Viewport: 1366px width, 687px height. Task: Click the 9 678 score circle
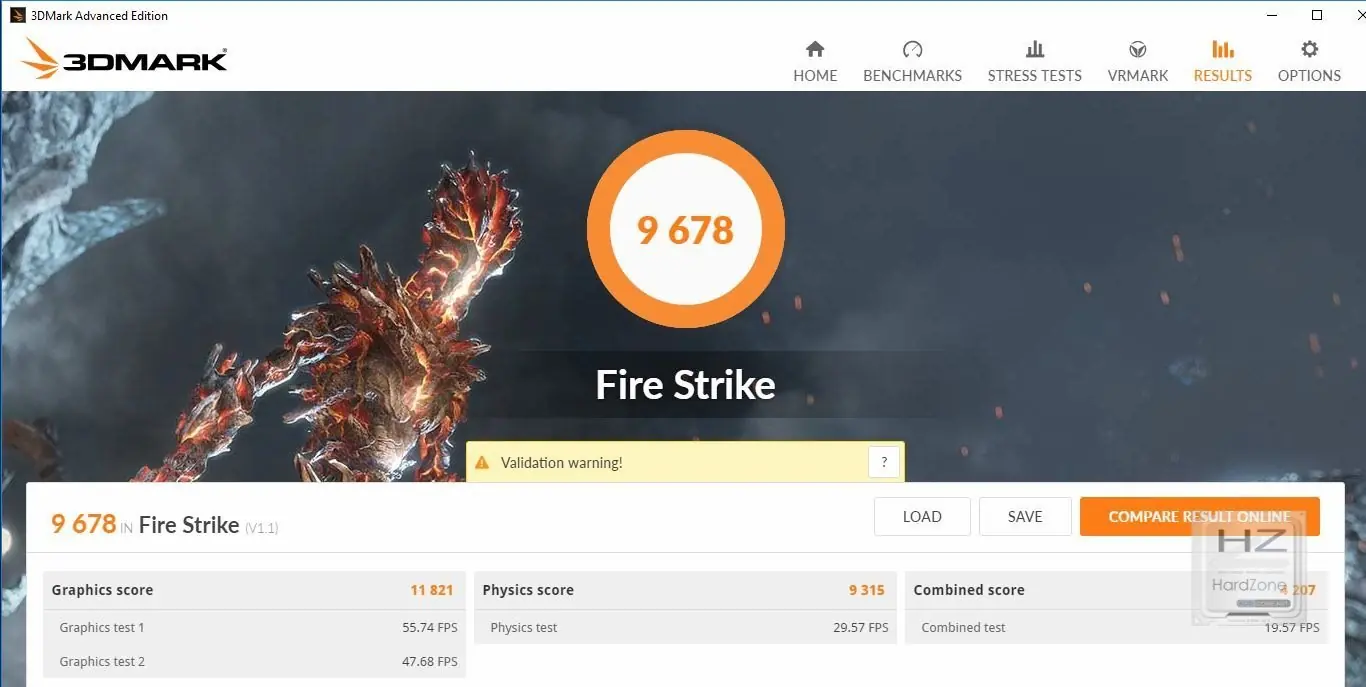coord(686,230)
